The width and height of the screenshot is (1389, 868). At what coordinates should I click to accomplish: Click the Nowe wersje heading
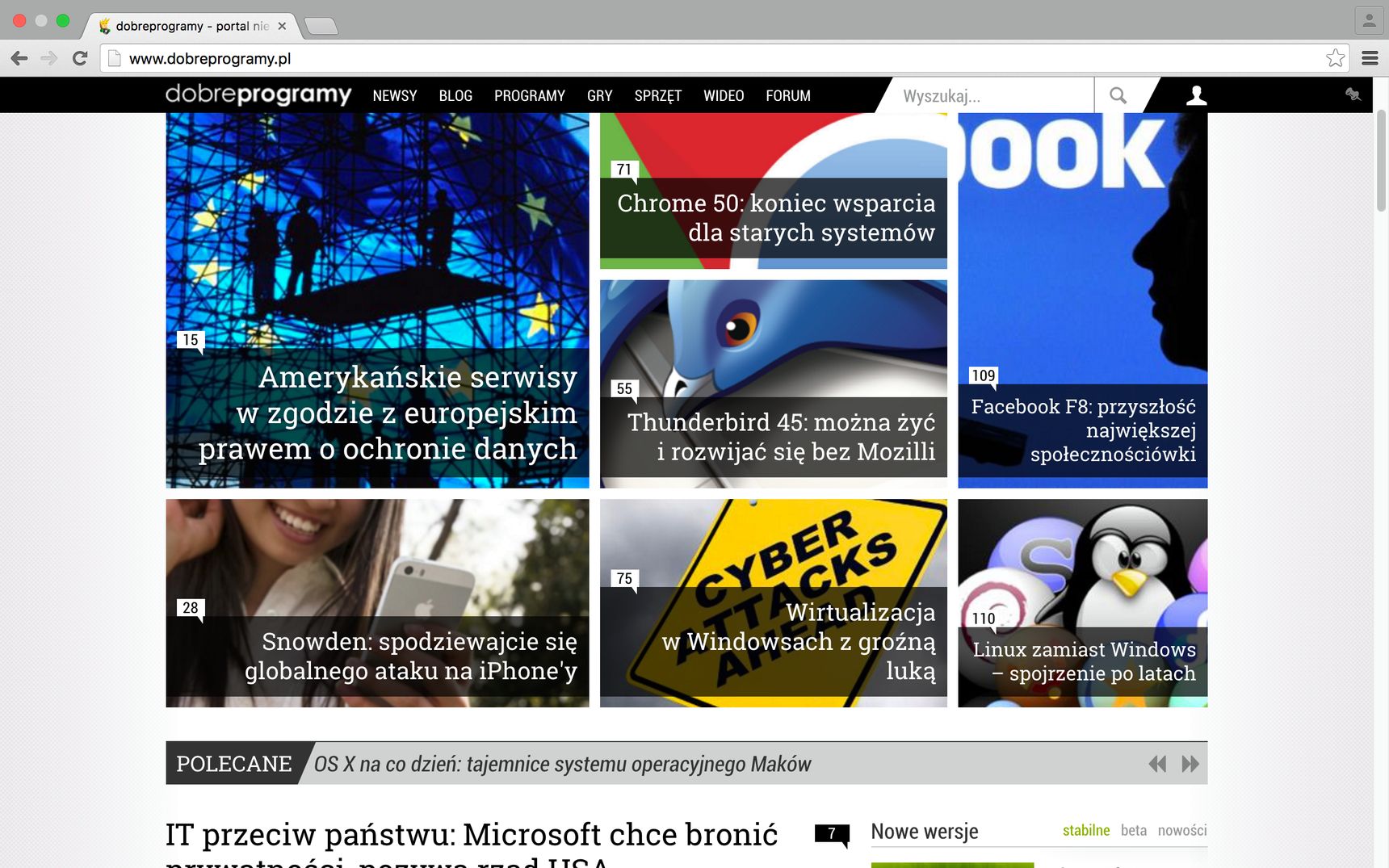pyautogui.click(x=925, y=831)
